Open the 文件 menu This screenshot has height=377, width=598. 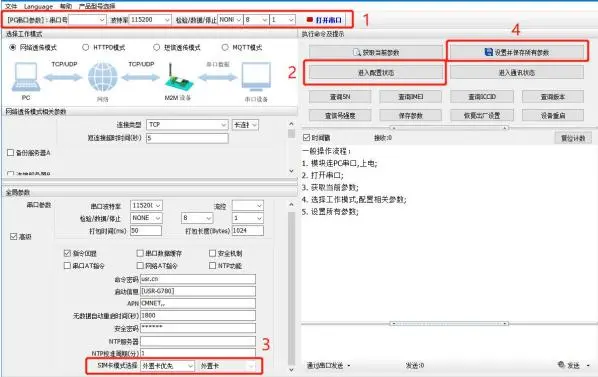point(11,6)
